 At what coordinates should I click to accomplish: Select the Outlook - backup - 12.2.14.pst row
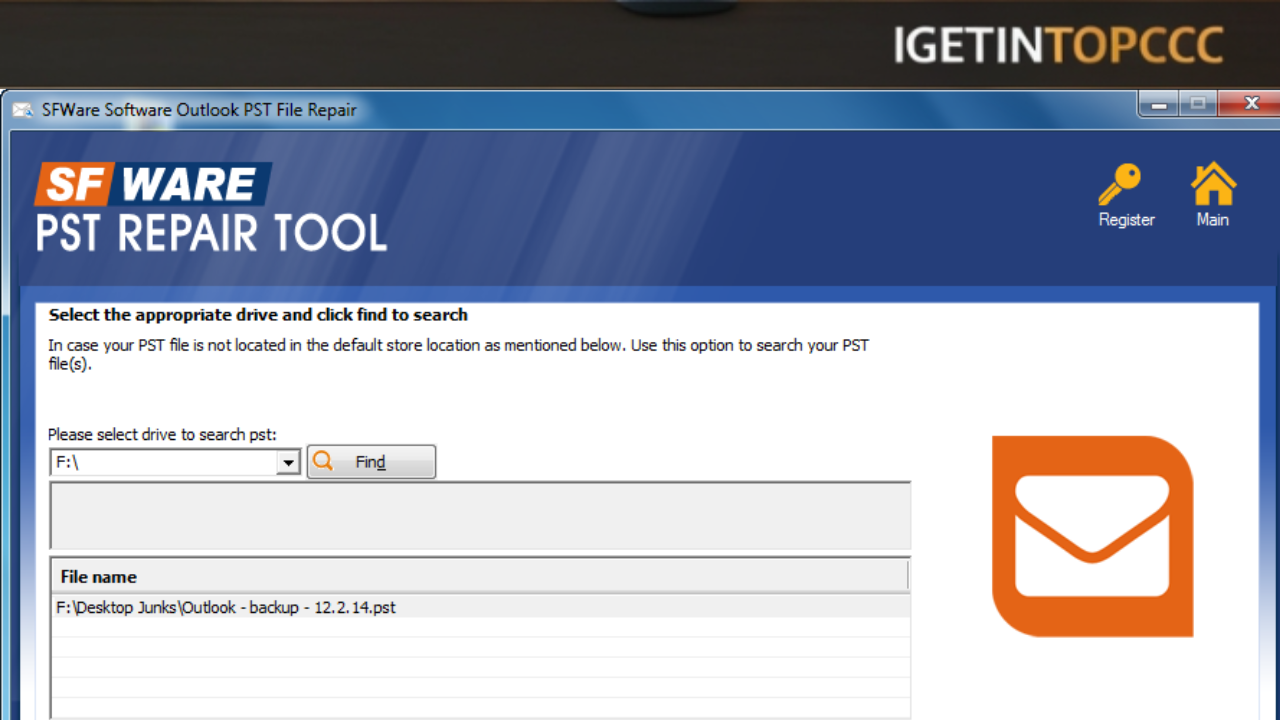tap(480, 607)
